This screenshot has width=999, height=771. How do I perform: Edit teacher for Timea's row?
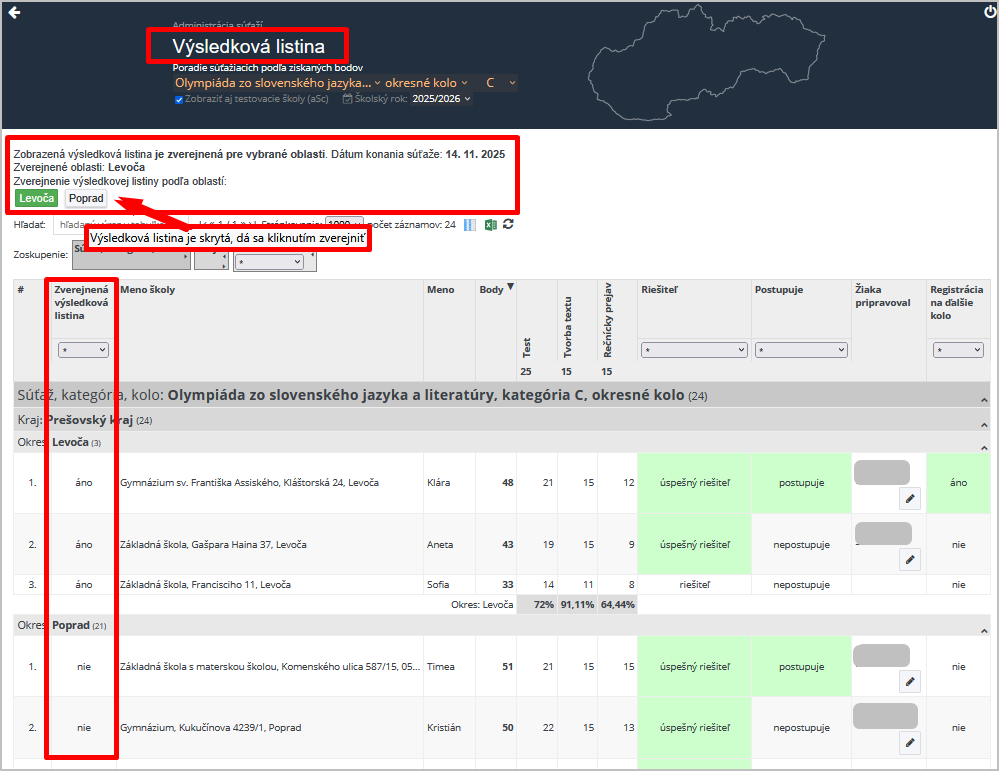tap(909, 682)
